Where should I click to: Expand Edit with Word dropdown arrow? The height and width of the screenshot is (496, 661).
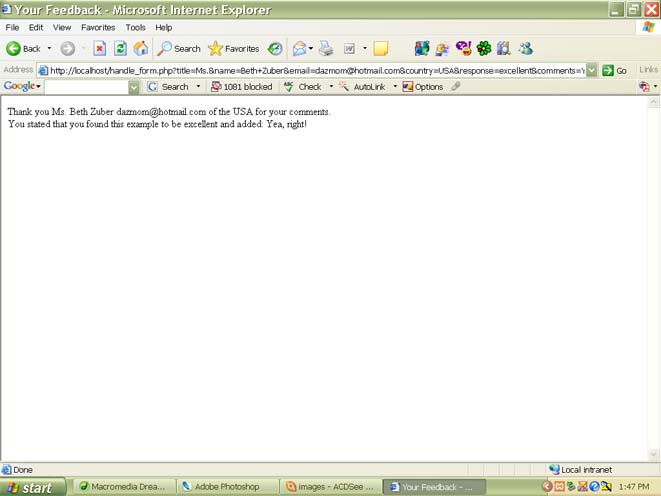365,49
